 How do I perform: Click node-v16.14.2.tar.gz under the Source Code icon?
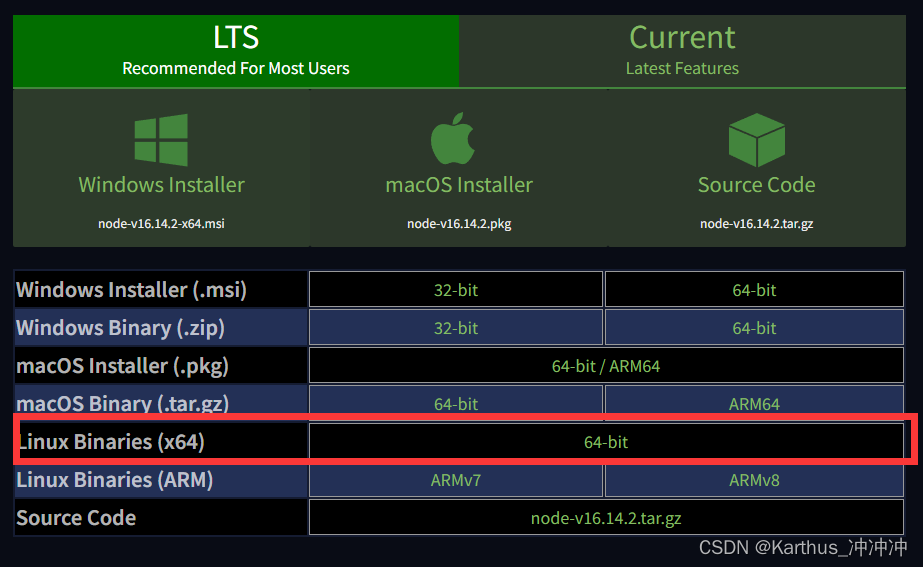click(x=756, y=224)
